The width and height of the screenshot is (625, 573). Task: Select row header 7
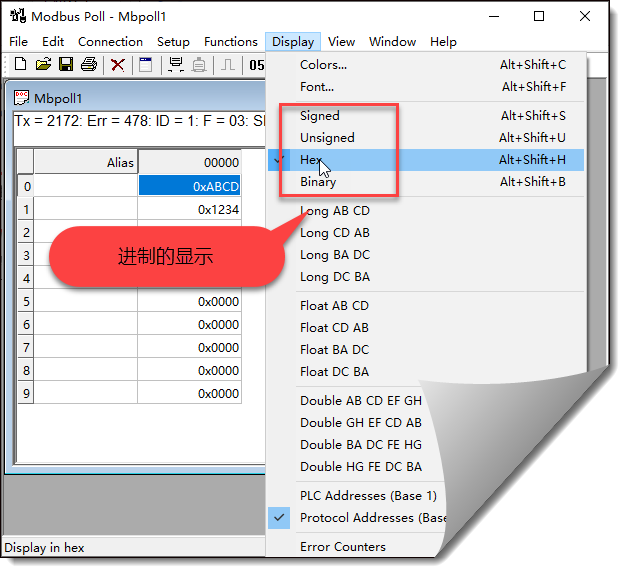click(26, 347)
